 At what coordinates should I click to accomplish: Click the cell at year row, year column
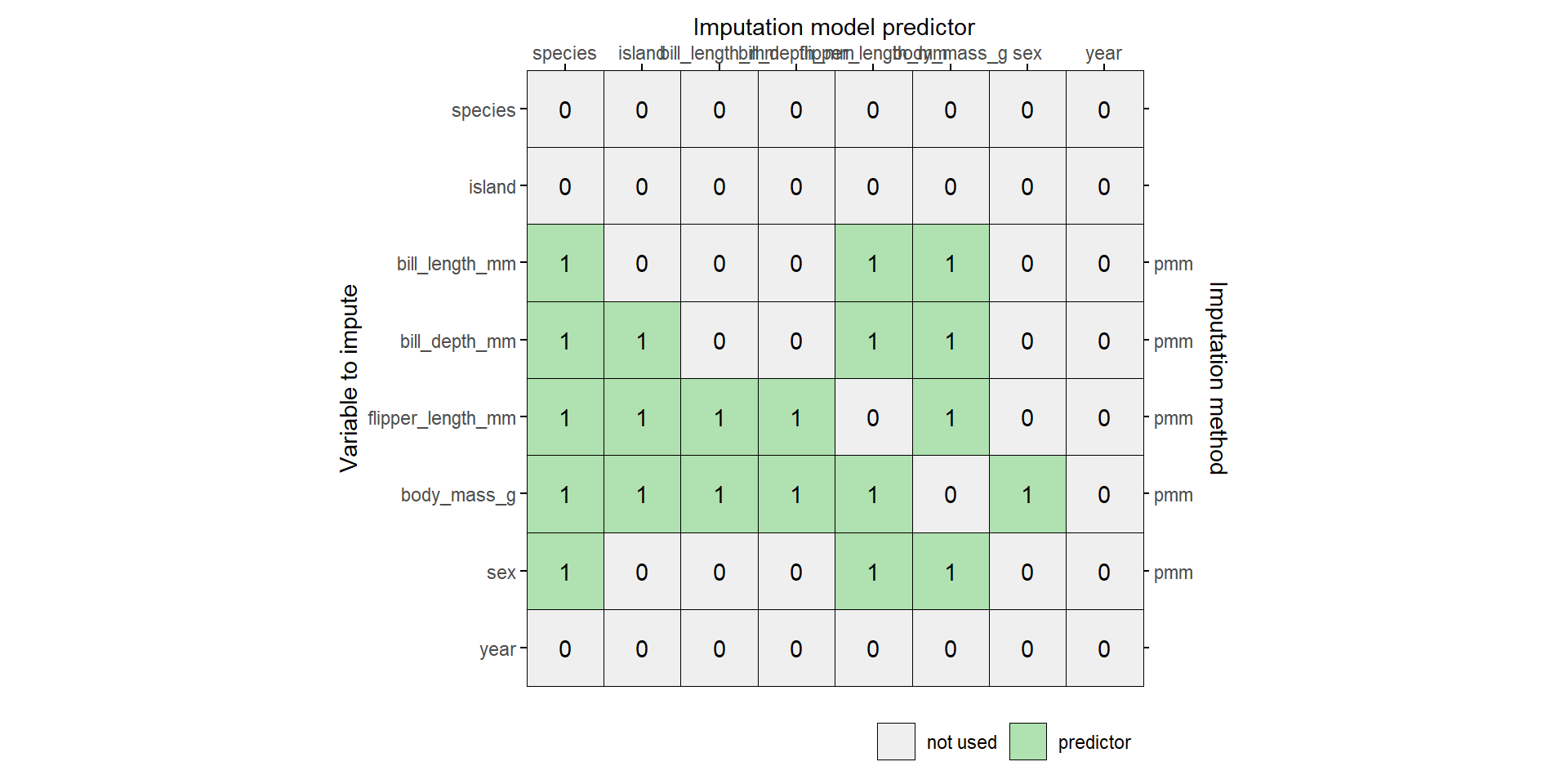[x=1104, y=648]
